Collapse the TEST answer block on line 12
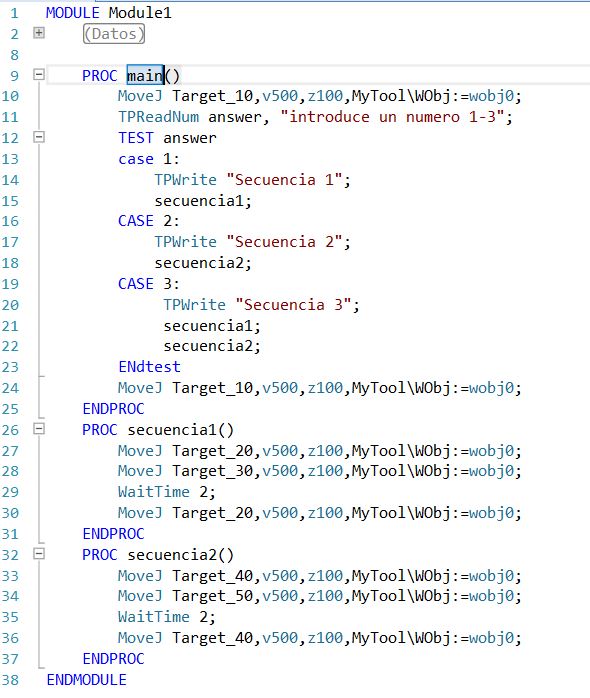590x698 pixels. coord(39,137)
